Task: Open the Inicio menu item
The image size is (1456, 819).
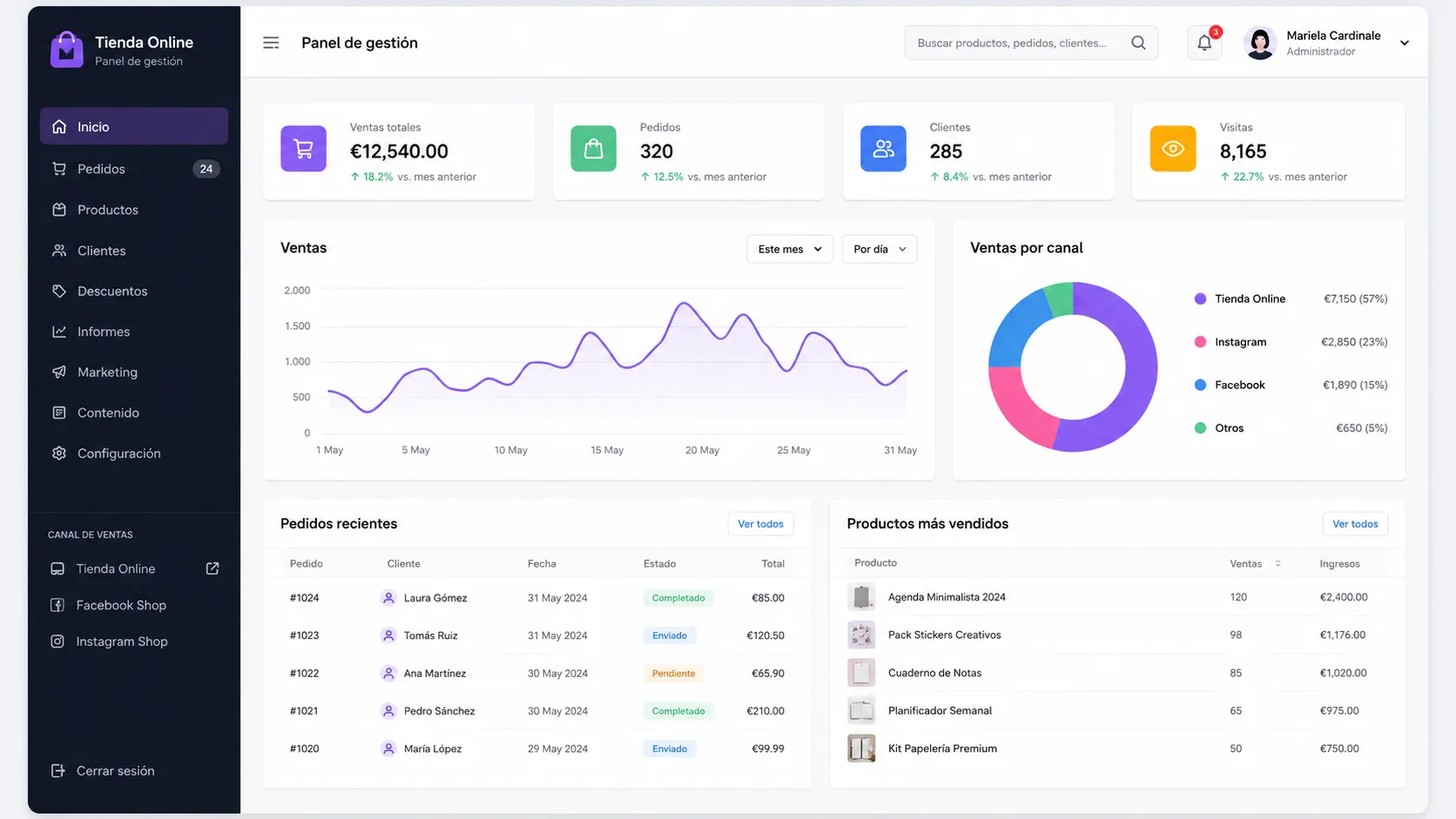Action: 134,126
